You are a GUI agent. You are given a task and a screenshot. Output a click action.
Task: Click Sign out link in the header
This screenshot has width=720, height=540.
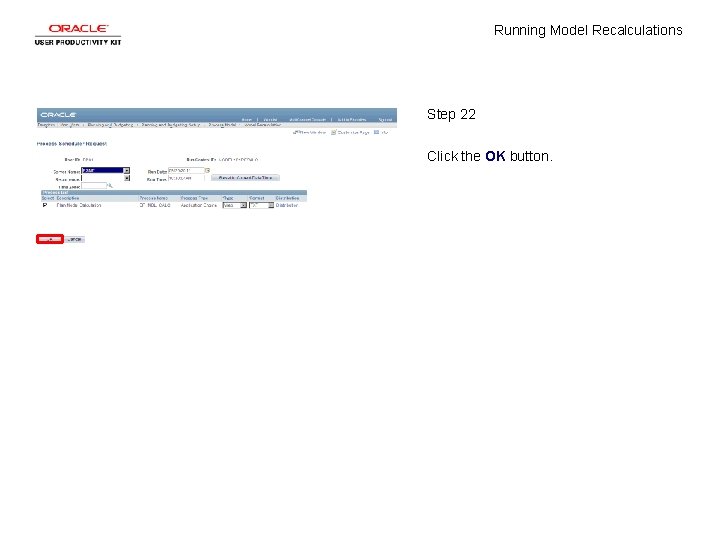pos(385,119)
